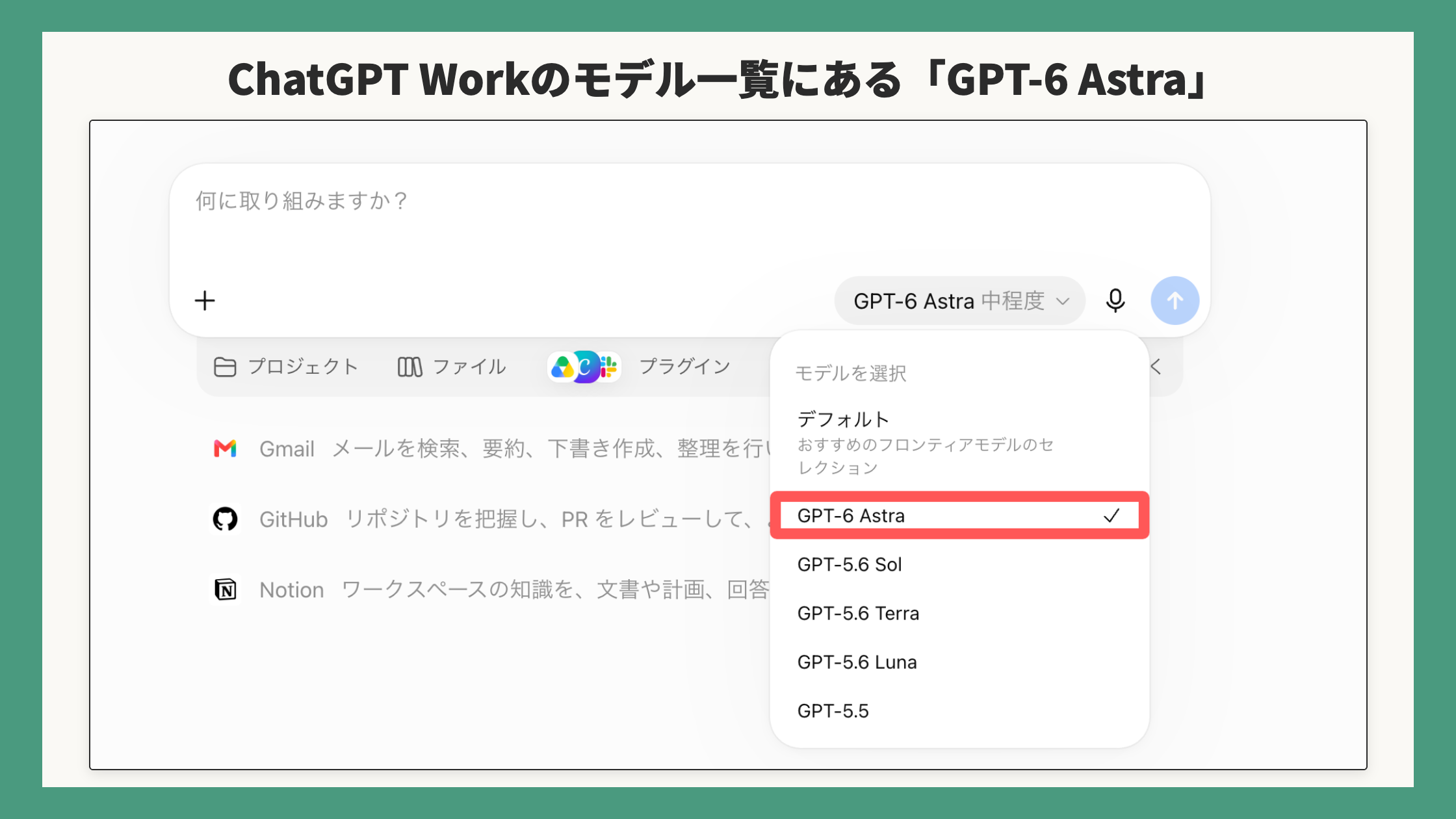Select the Notion ワークスペース suggestion text

(513, 590)
